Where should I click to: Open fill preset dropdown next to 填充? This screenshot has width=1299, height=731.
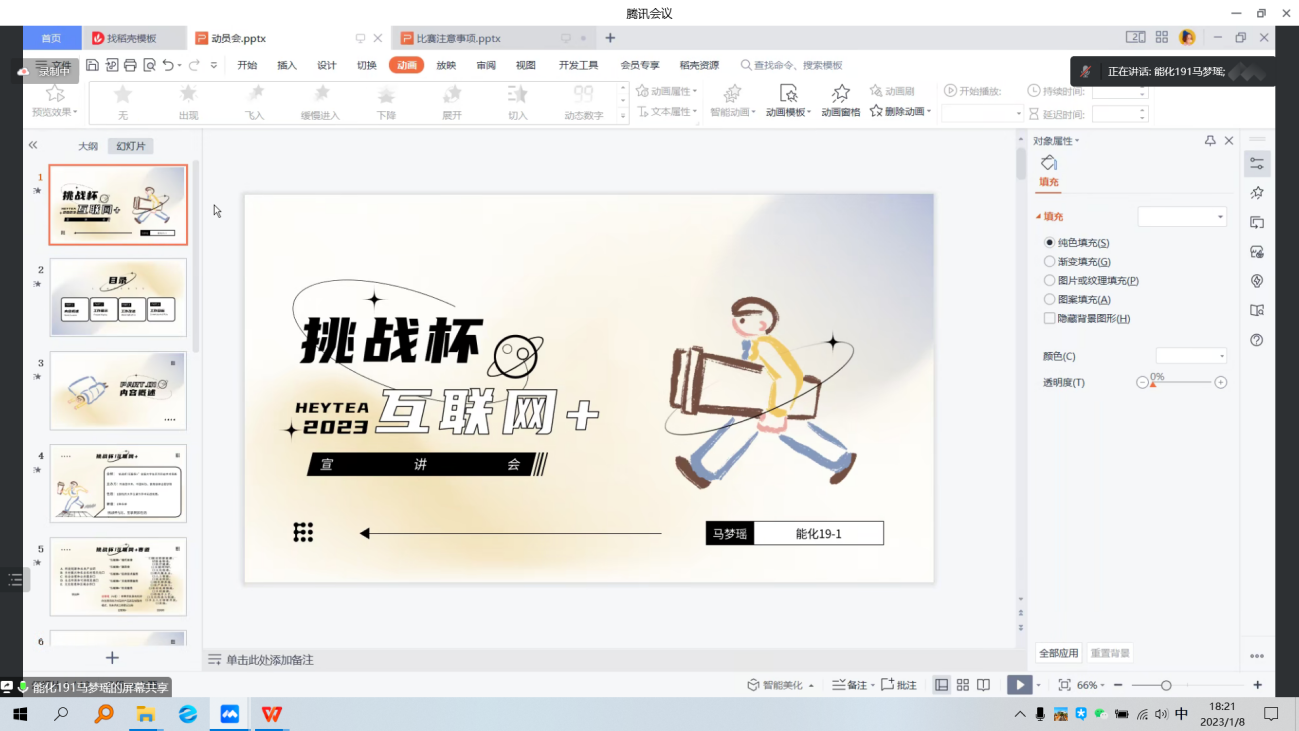click(x=1182, y=217)
